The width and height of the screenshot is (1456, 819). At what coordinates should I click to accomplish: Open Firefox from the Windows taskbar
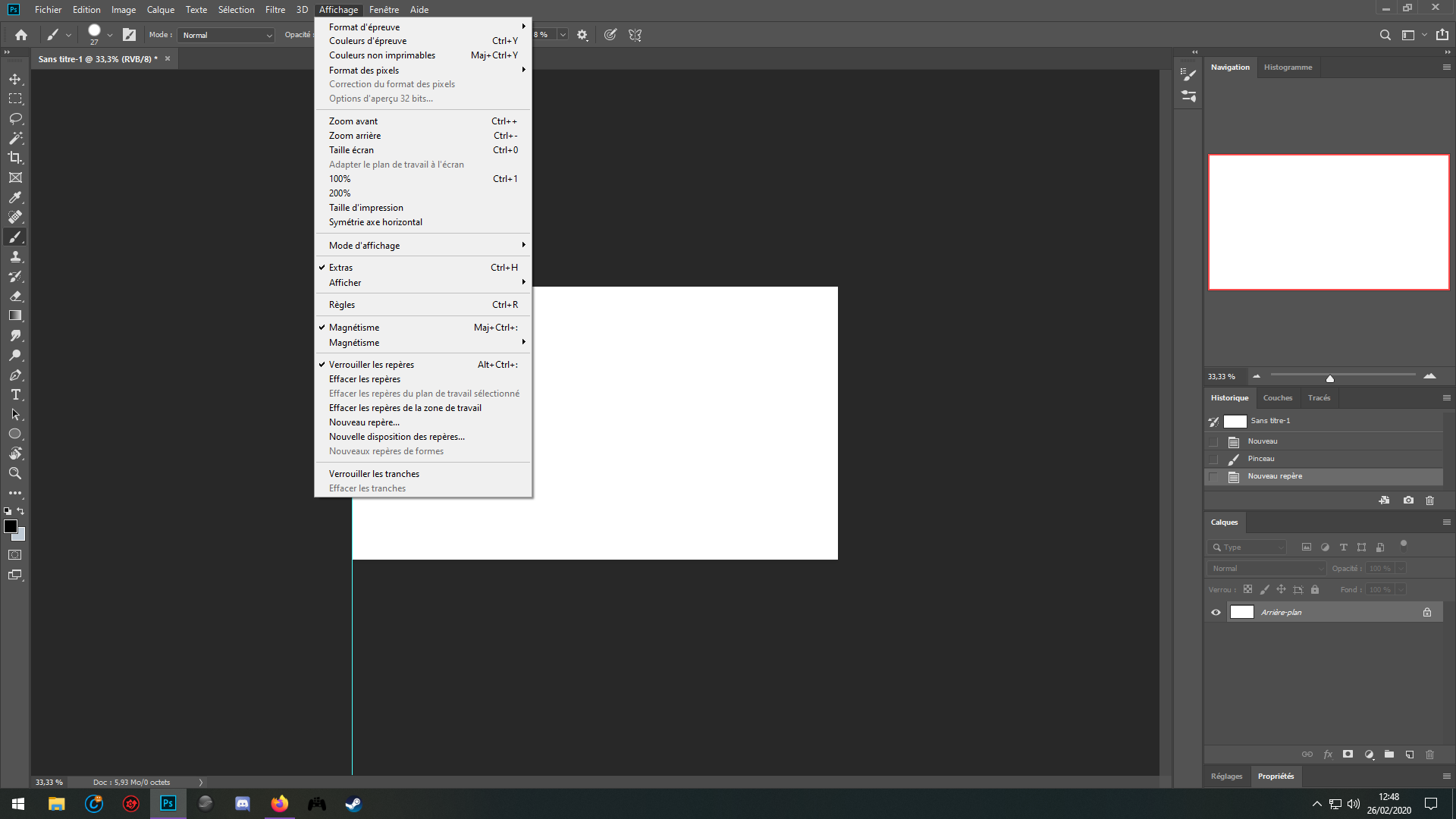(x=280, y=804)
